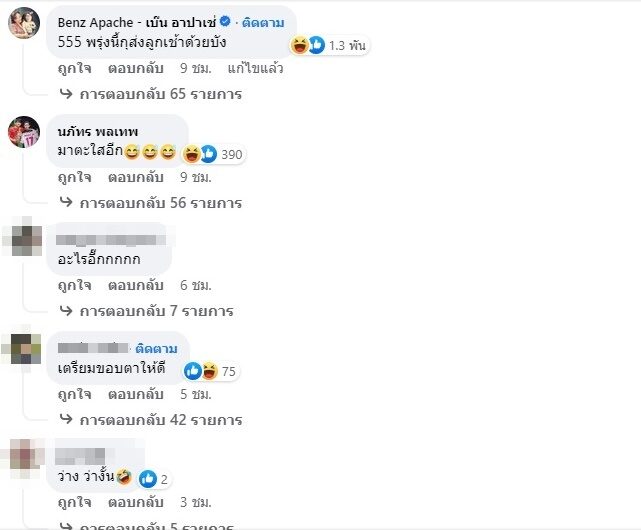
Task: Like Benz Apache's comment with ถูกใจ
Action: [74, 68]
